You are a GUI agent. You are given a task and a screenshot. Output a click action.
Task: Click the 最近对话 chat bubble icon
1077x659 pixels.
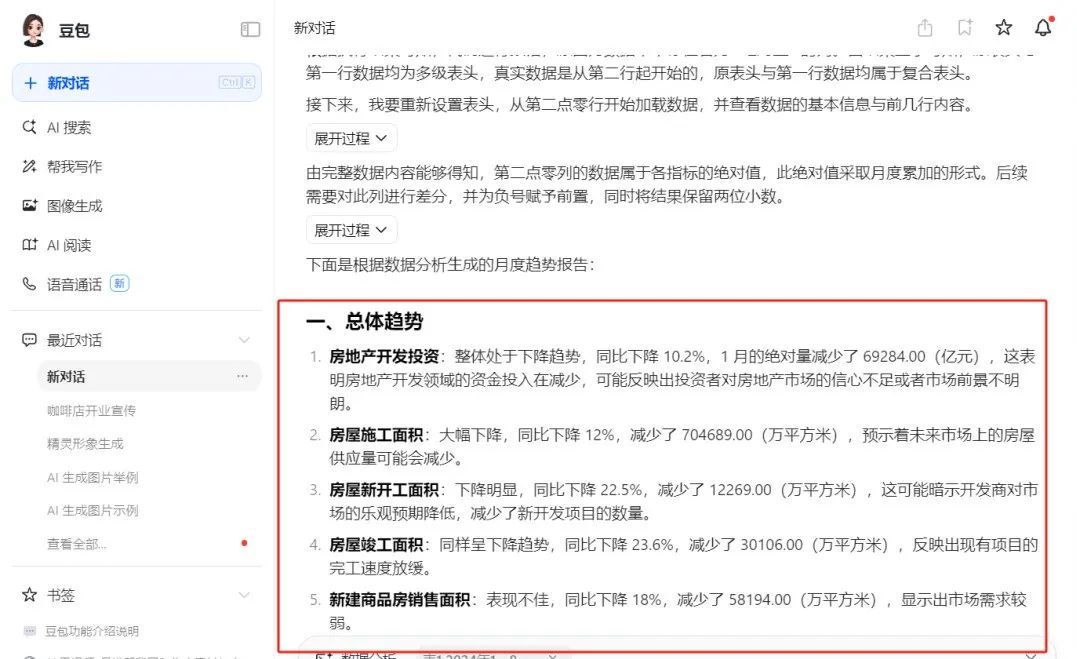pyautogui.click(x=29, y=340)
